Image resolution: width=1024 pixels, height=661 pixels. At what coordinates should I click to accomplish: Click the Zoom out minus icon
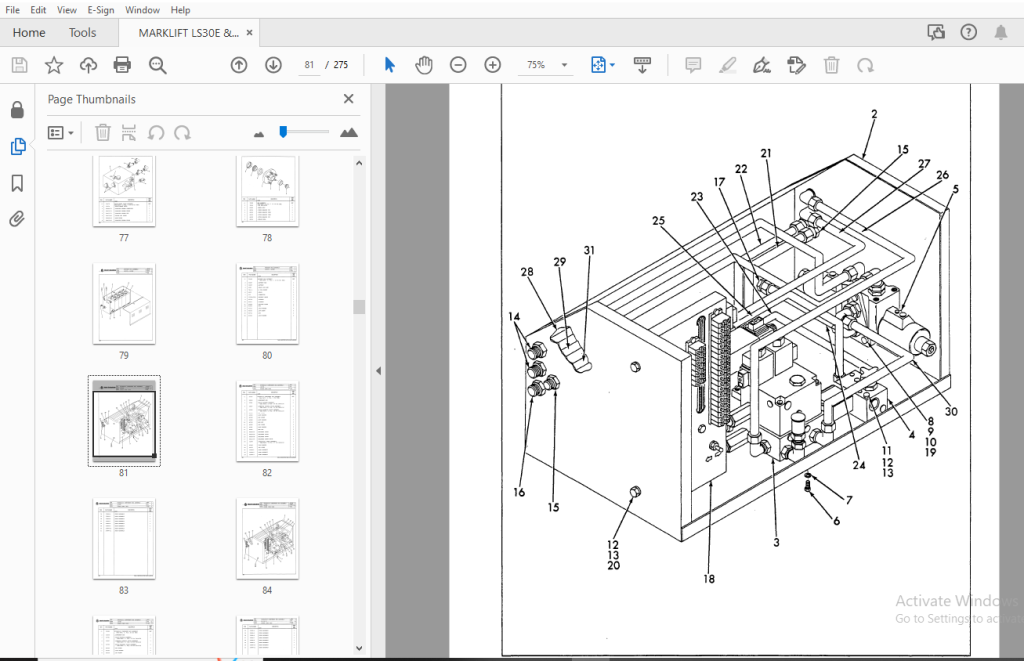458,65
